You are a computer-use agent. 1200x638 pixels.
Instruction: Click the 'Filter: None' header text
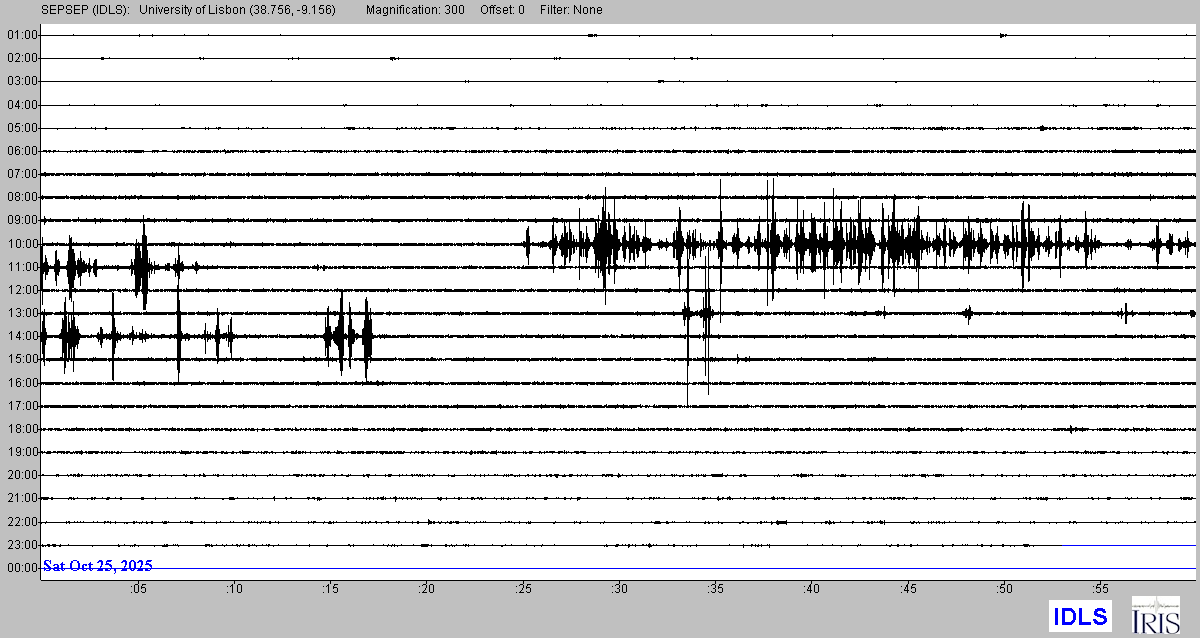(x=570, y=10)
